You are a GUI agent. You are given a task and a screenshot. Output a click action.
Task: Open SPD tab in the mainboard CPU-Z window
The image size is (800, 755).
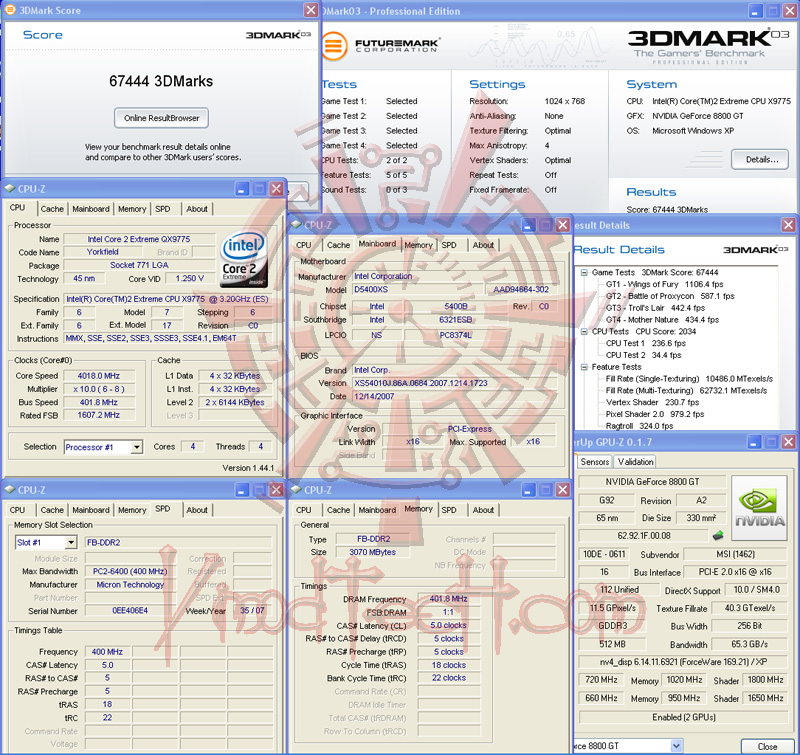(449, 245)
